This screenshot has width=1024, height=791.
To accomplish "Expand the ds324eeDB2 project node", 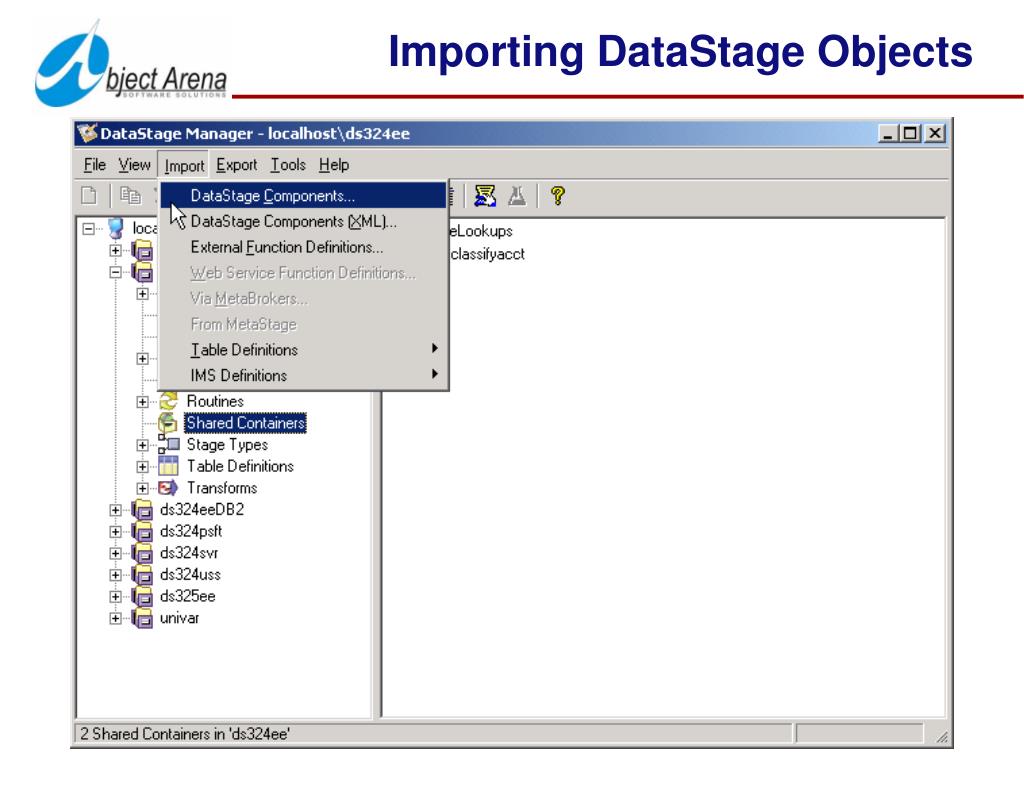I will tap(116, 510).
